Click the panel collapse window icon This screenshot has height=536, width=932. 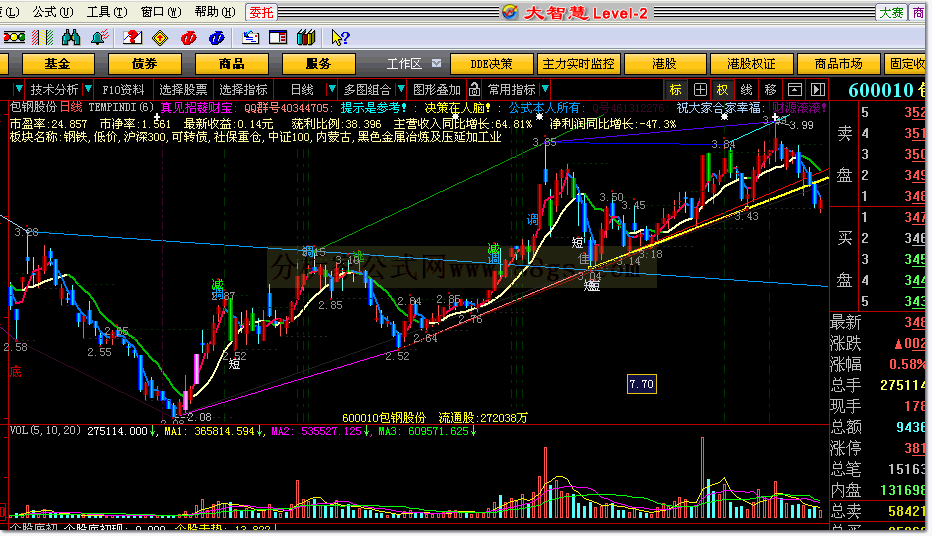click(795, 90)
